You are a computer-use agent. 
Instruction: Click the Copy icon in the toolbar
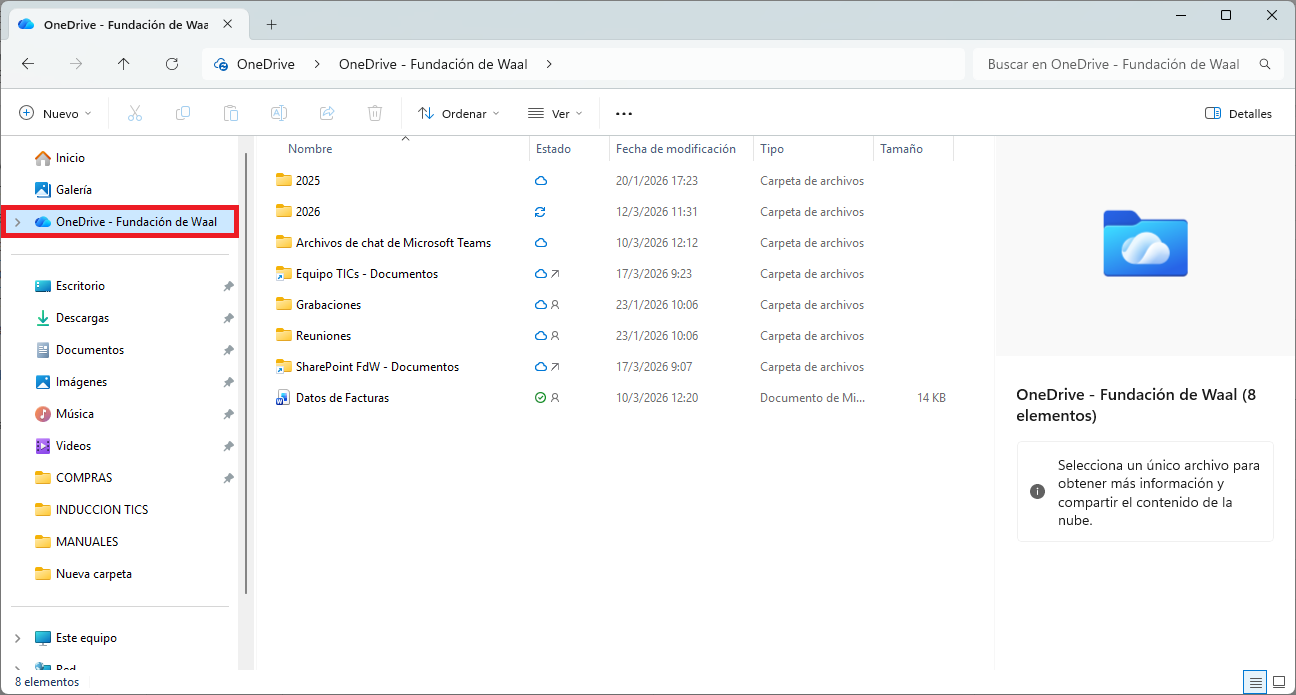tap(183, 113)
